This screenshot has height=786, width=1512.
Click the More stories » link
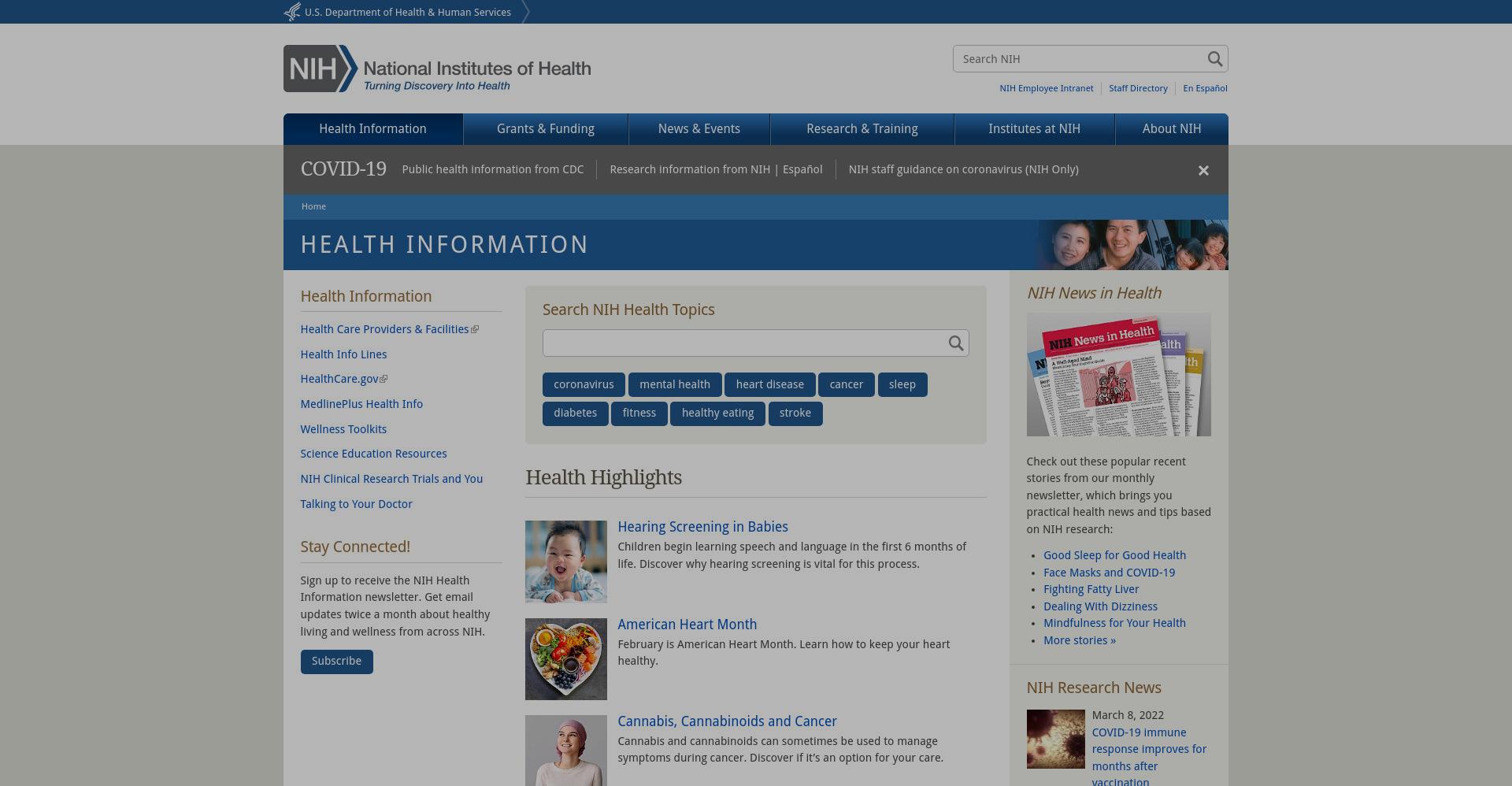pyautogui.click(x=1080, y=641)
